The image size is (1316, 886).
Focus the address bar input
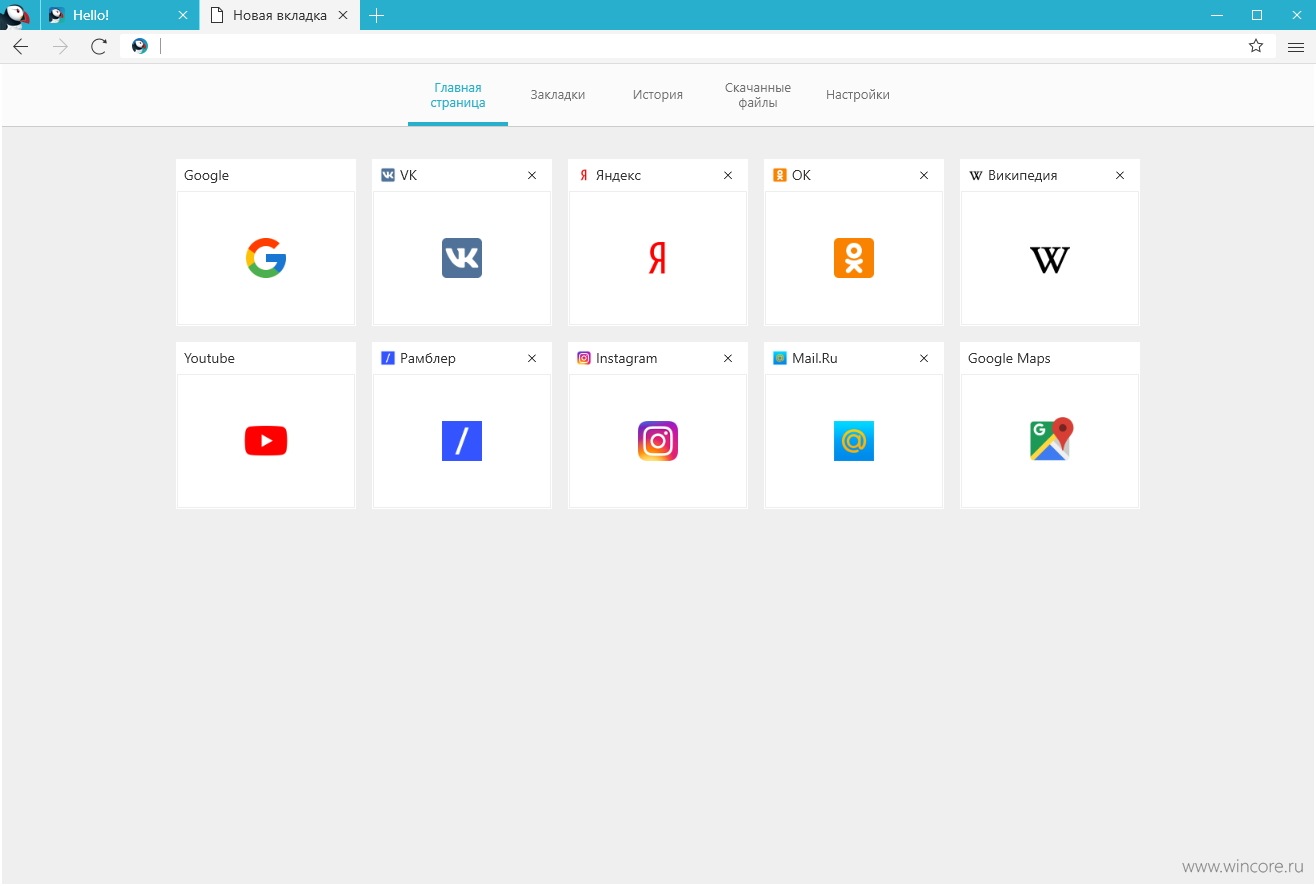698,46
